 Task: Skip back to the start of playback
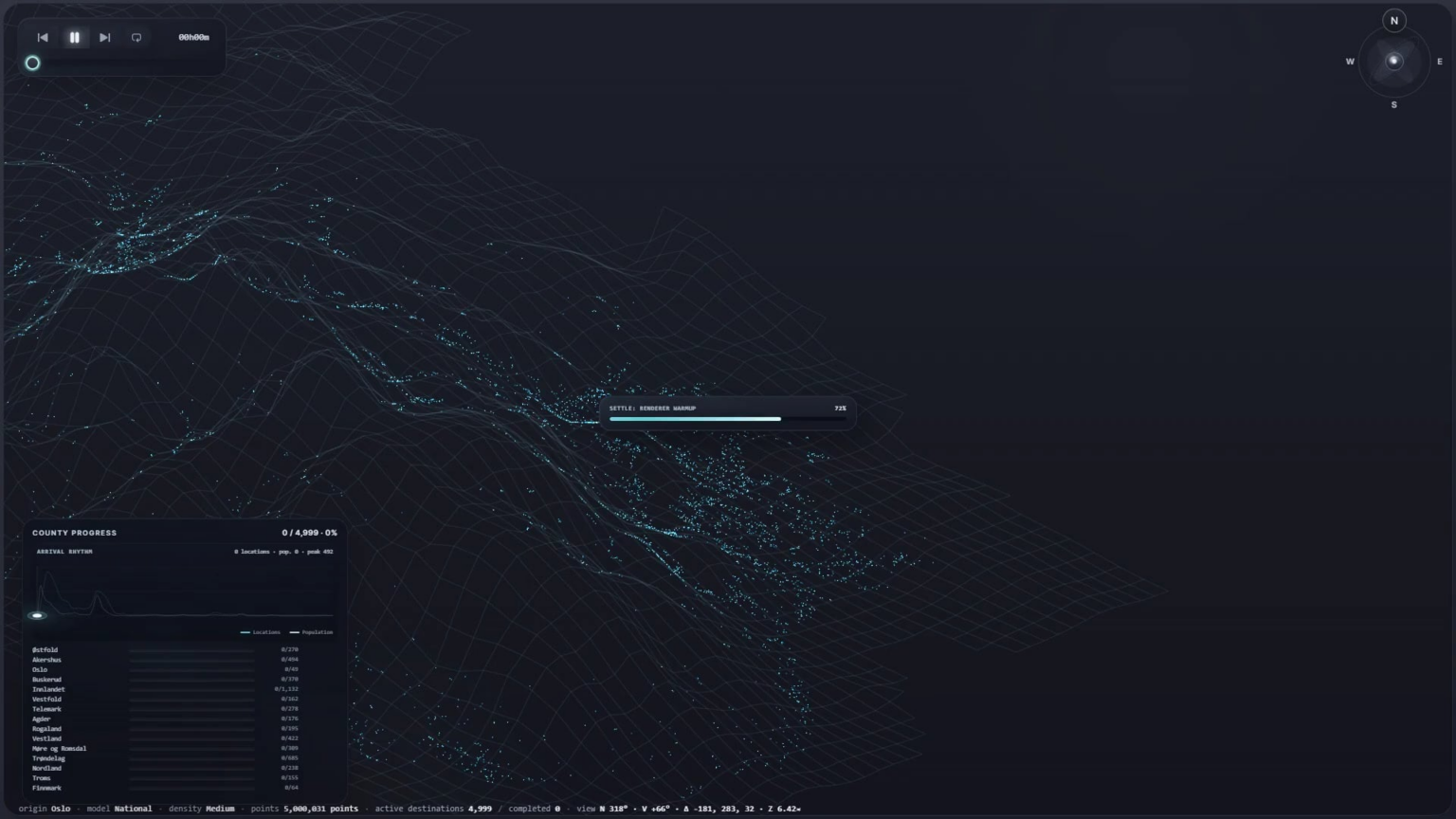pyautogui.click(x=43, y=38)
